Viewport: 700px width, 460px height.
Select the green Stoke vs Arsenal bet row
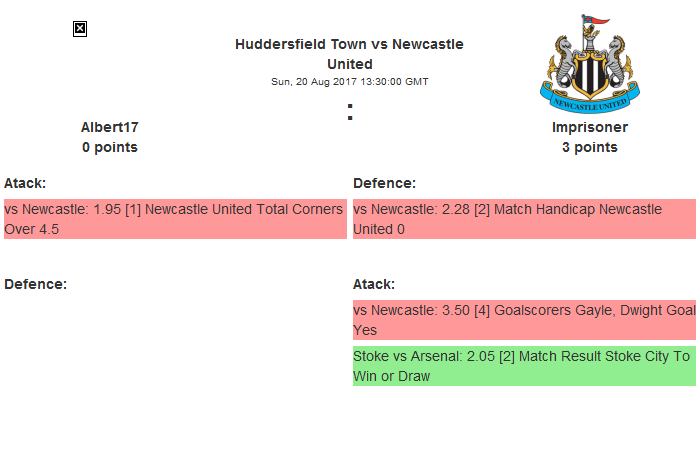[524, 366]
